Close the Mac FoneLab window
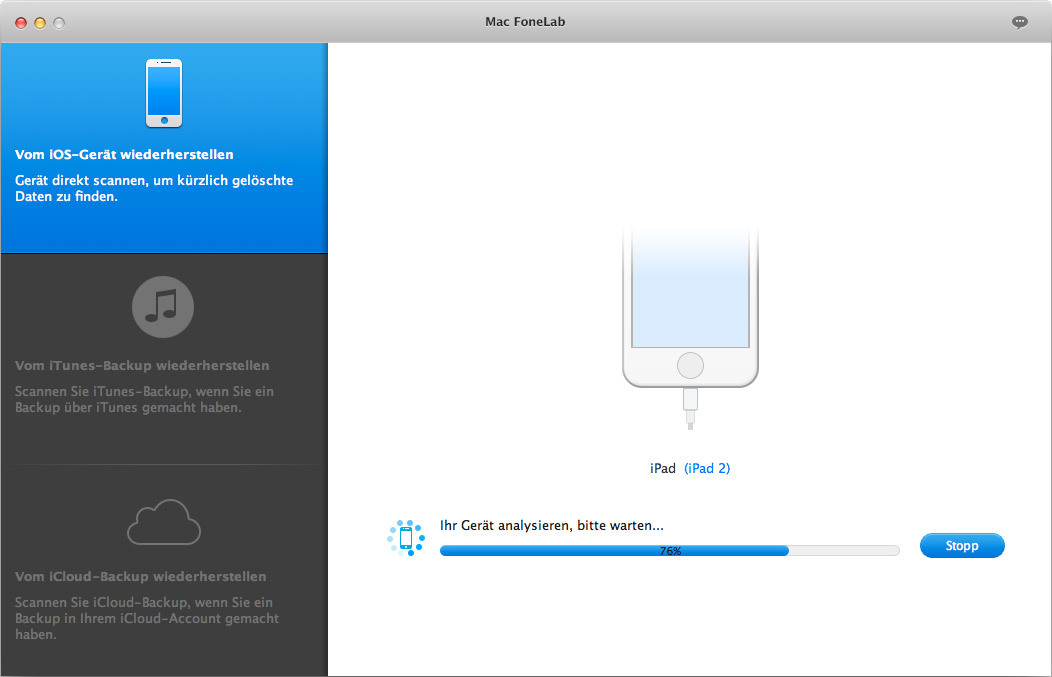1052x677 pixels. [x=21, y=23]
